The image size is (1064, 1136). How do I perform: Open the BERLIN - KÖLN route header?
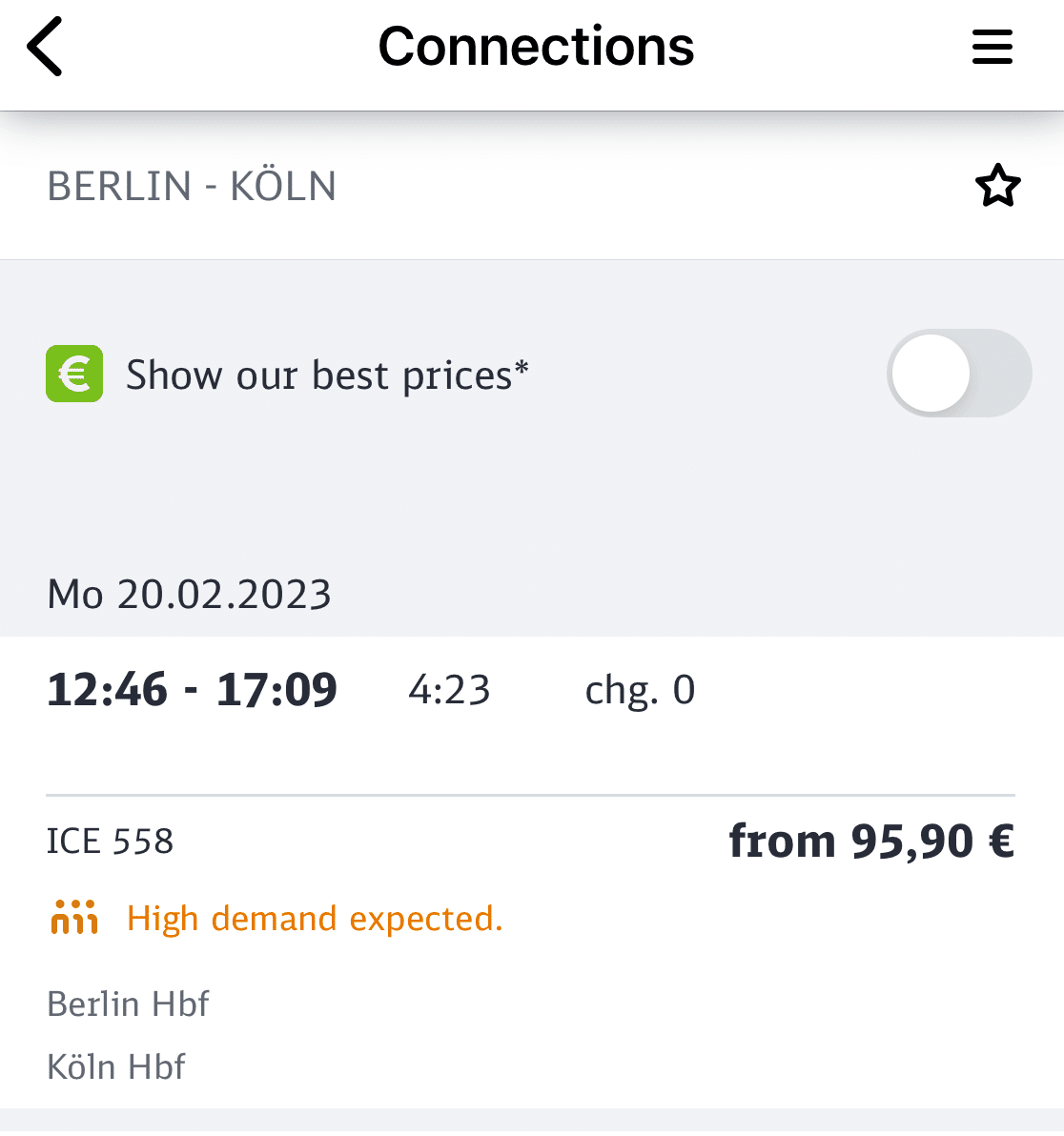point(192,186)
